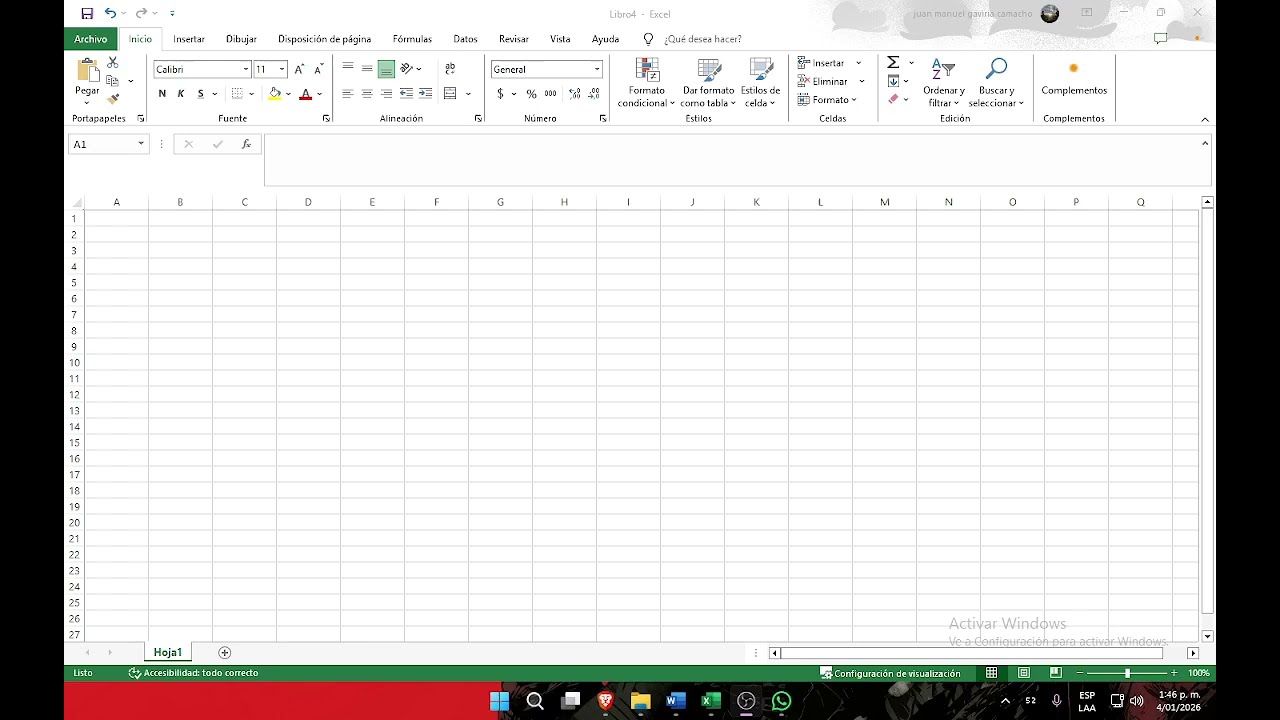Open the Formato cells button

827,99
